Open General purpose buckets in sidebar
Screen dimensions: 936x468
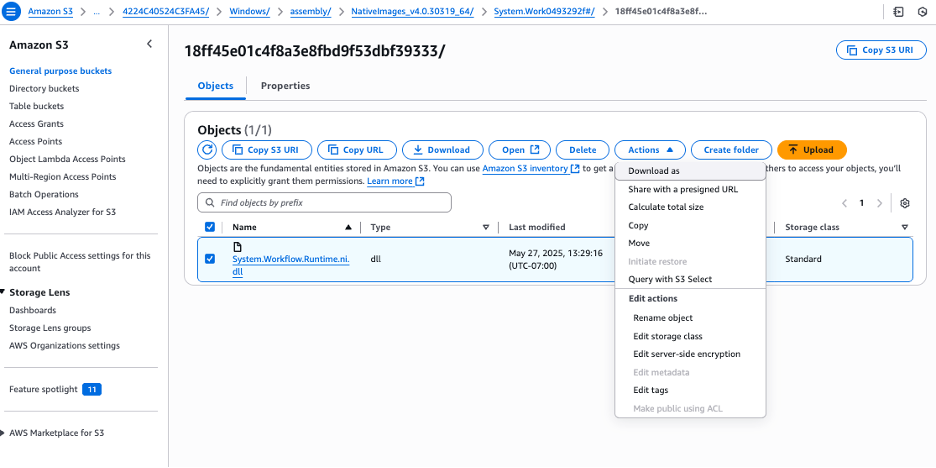(x=60, y=71)
